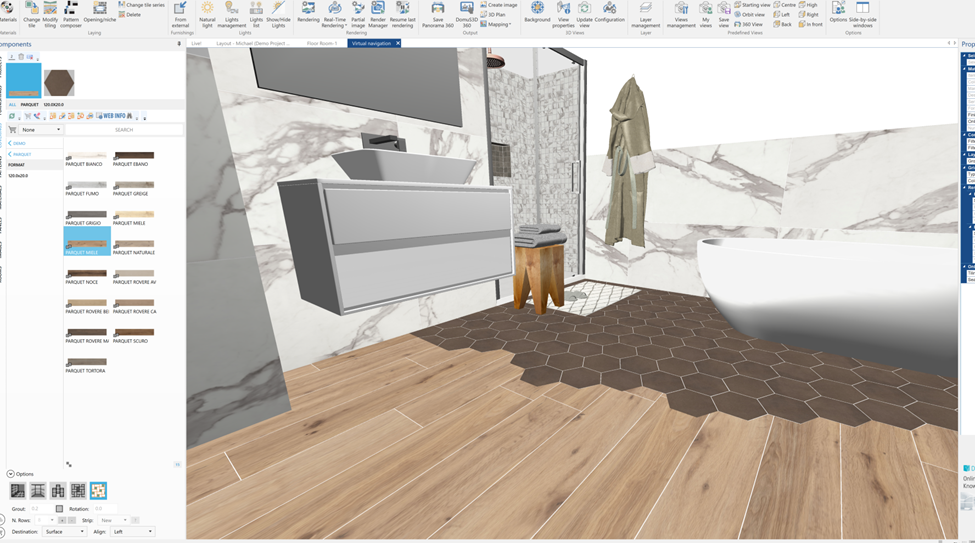Select the brown hexagon tile thumbnail

coord(59,83)
